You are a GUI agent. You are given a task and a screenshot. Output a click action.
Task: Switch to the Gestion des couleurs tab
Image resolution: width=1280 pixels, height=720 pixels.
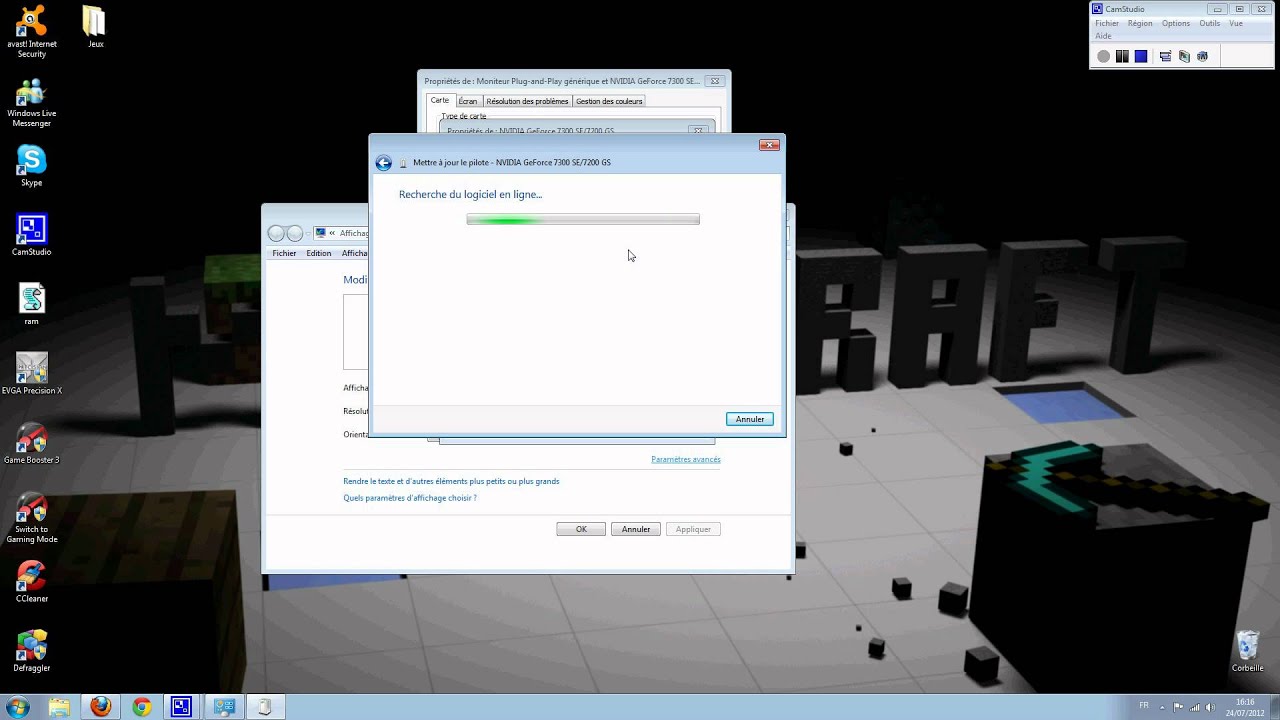point(609,101)
